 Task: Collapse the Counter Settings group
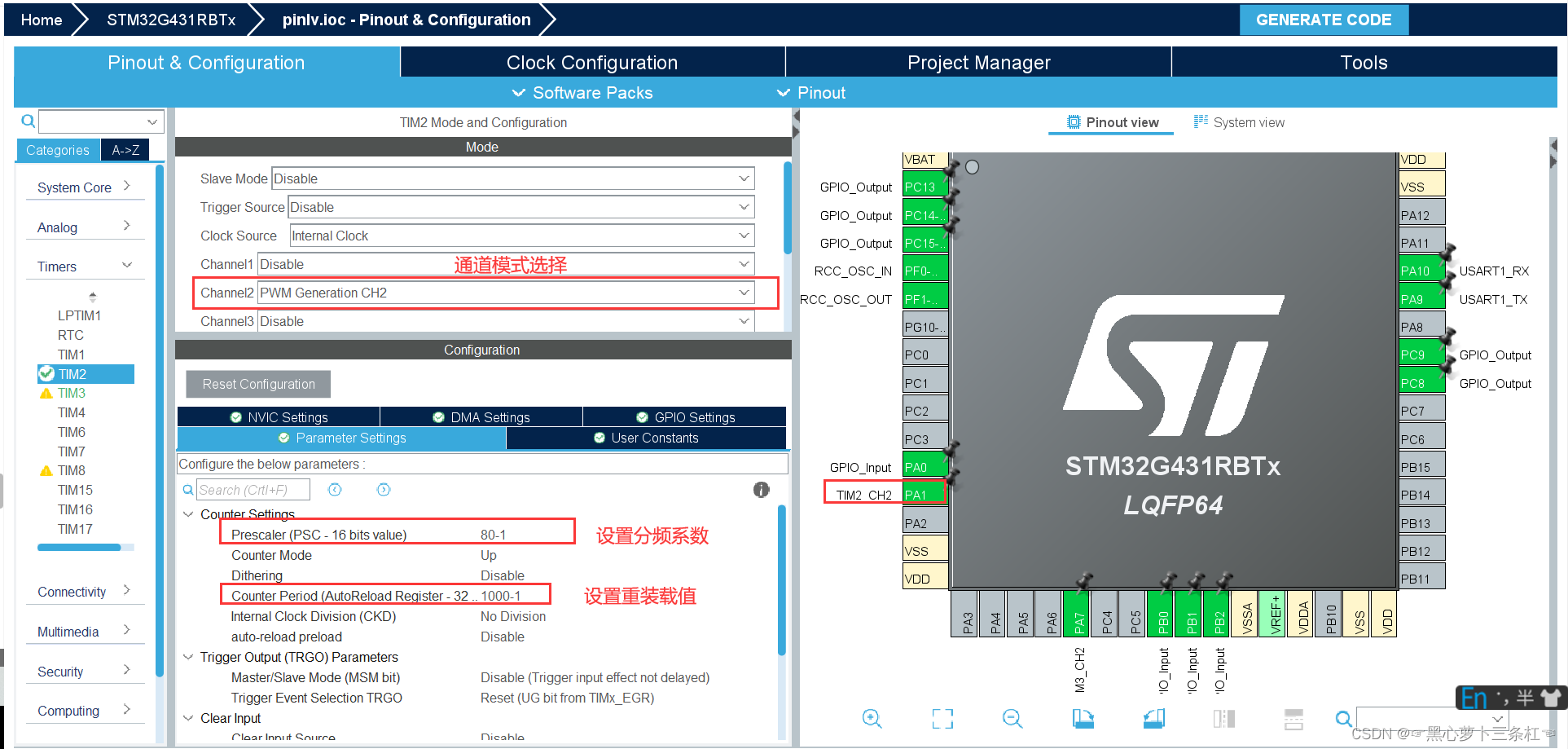pos(188,514)
